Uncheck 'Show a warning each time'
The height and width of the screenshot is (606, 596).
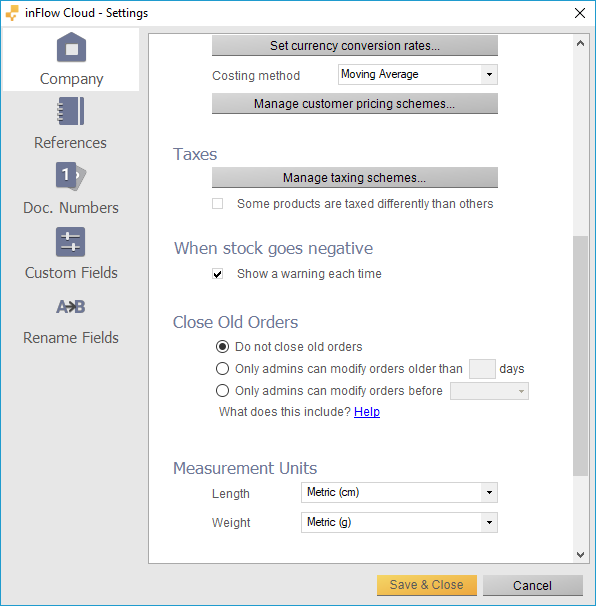pos(218,274)
